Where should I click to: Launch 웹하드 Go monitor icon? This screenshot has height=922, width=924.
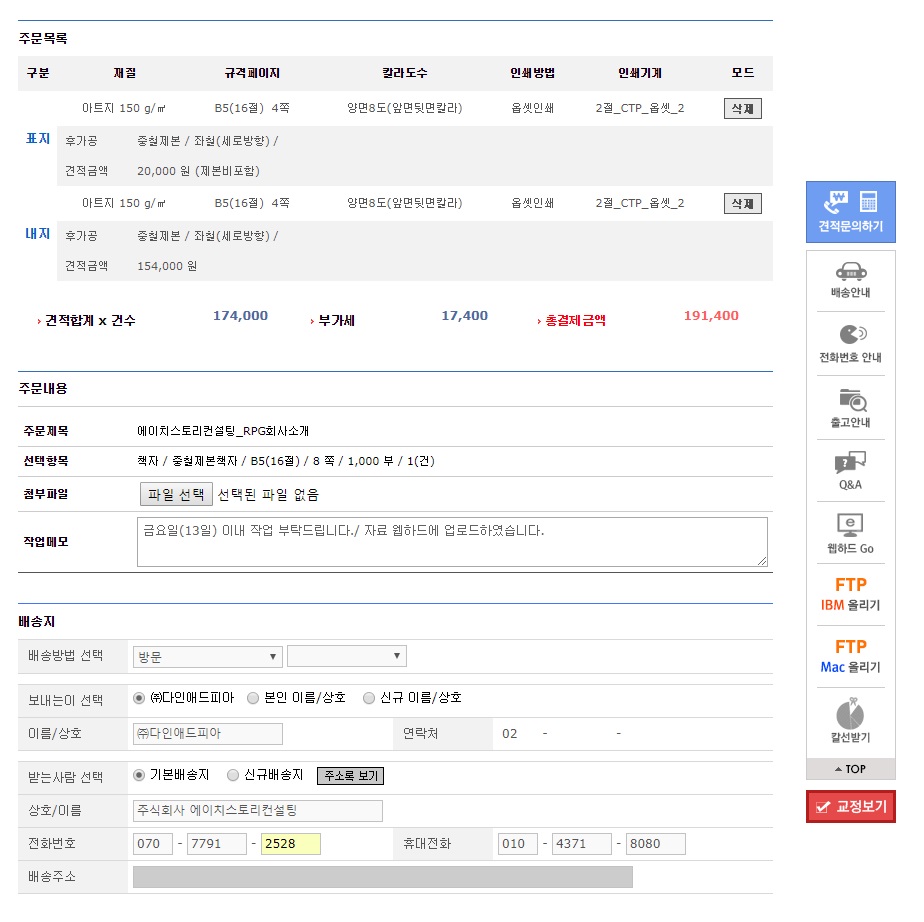tap(850, 534)
